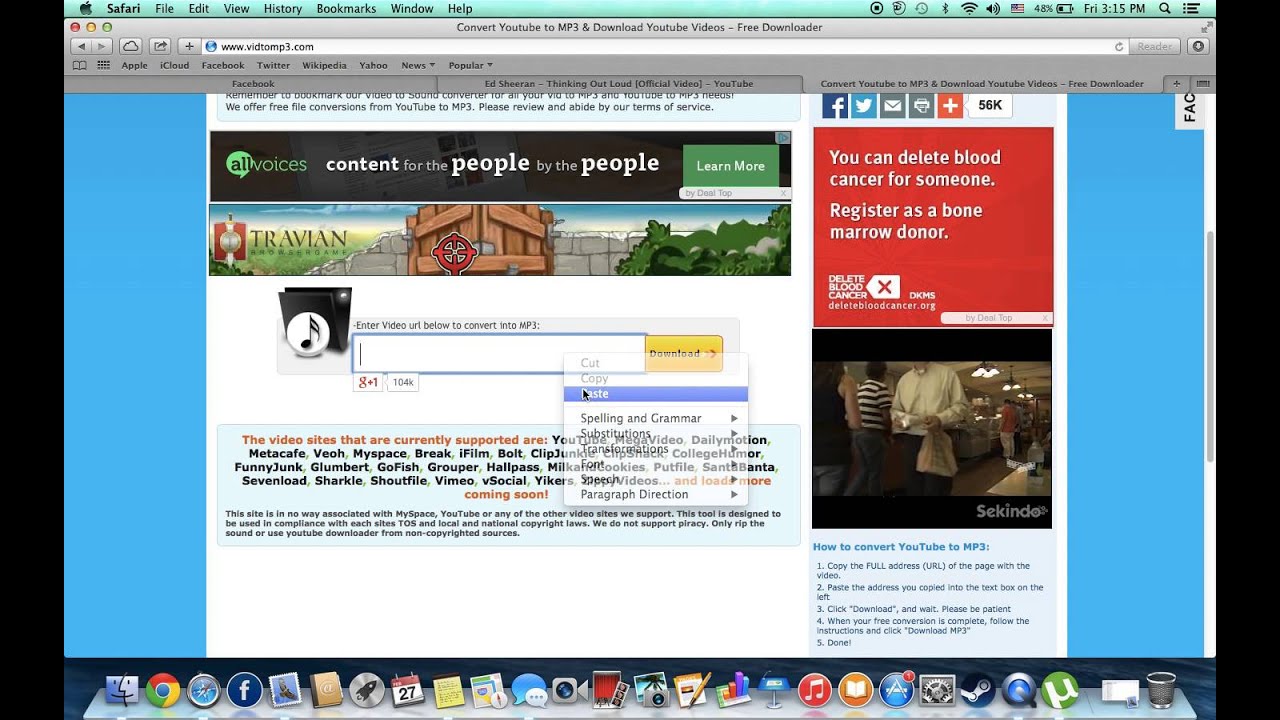Expand News bookmarks folder dropdown
This screenshot has height=720, width=1280.
tap(418, 65)
